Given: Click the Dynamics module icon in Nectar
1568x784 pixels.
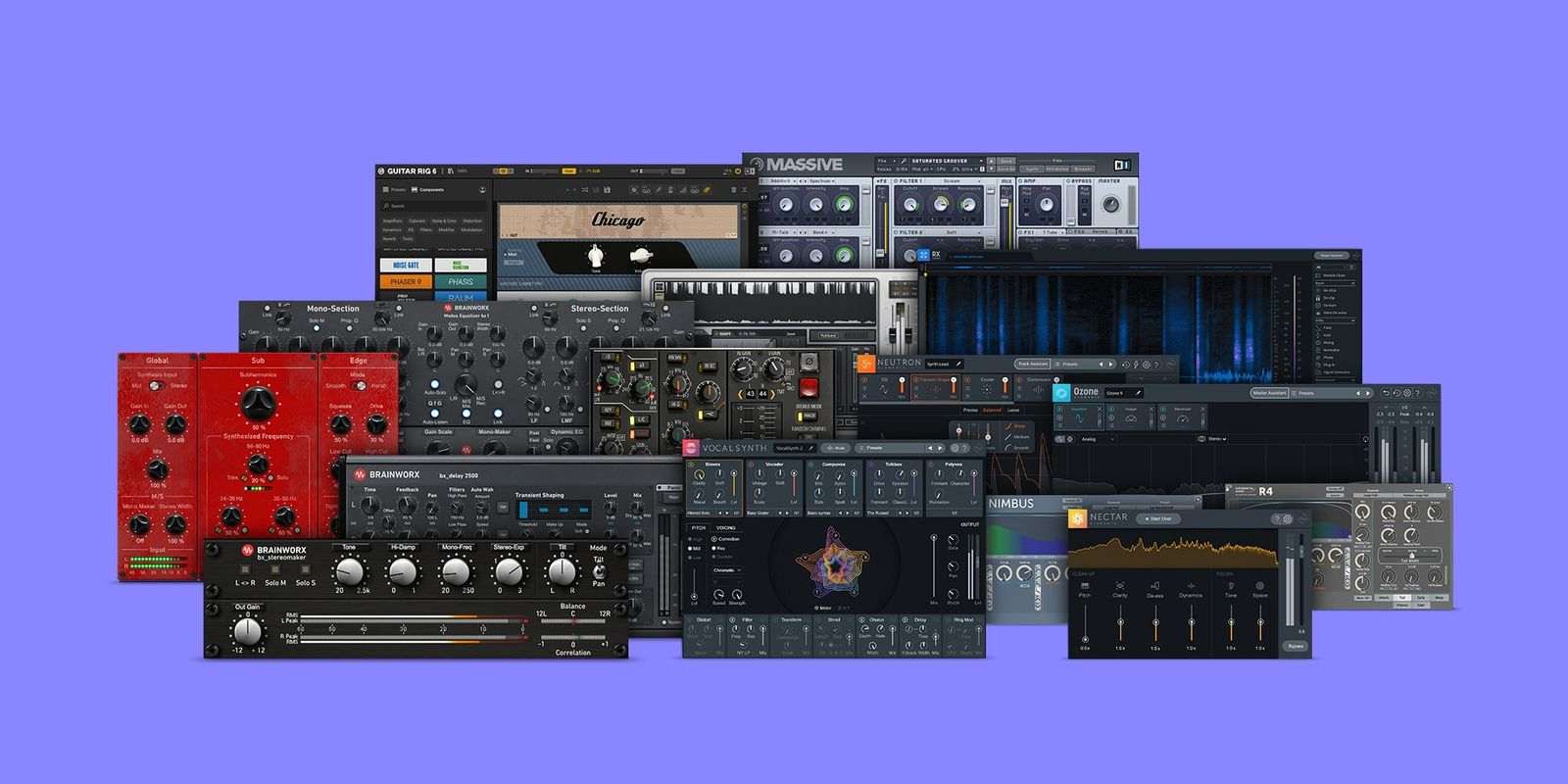Looking at the screenshot, I should (x=1191, y=586).
